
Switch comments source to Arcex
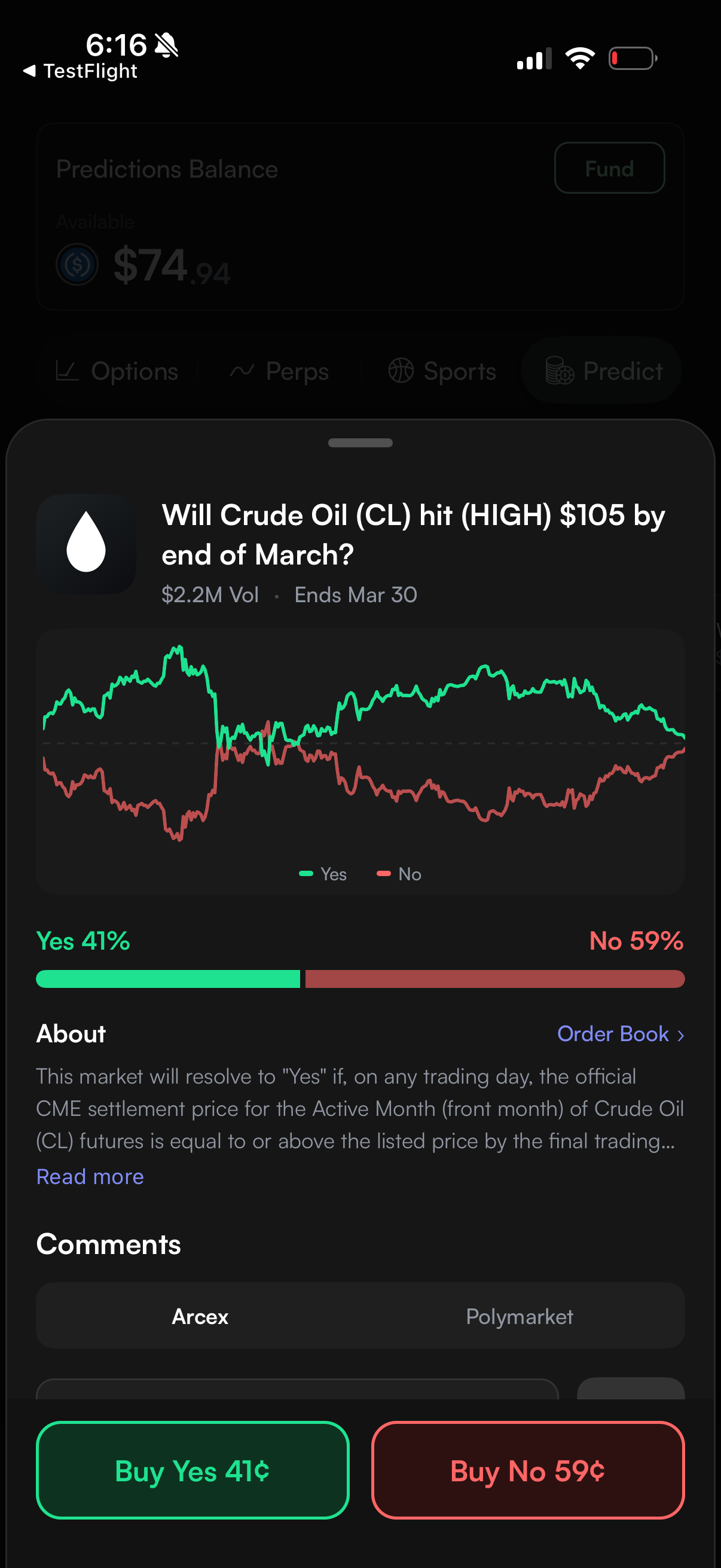coord(200,1317)
